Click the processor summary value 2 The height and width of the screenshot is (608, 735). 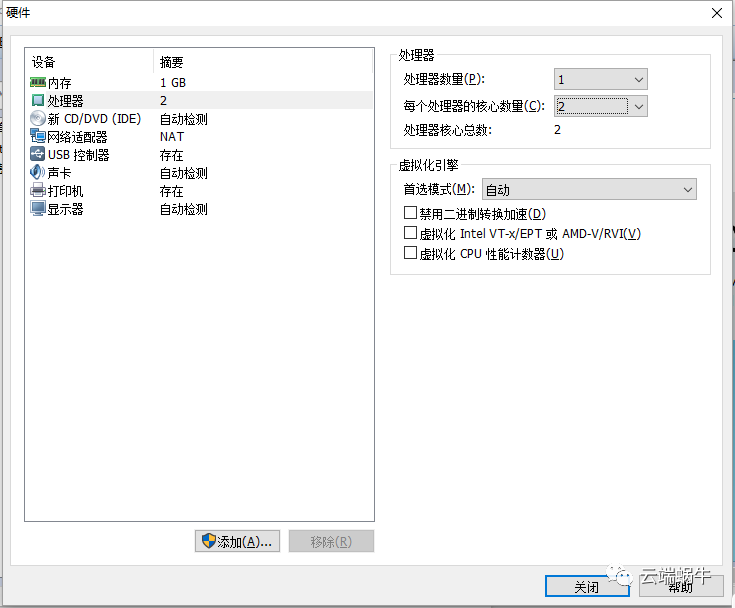tap(164, 101)
